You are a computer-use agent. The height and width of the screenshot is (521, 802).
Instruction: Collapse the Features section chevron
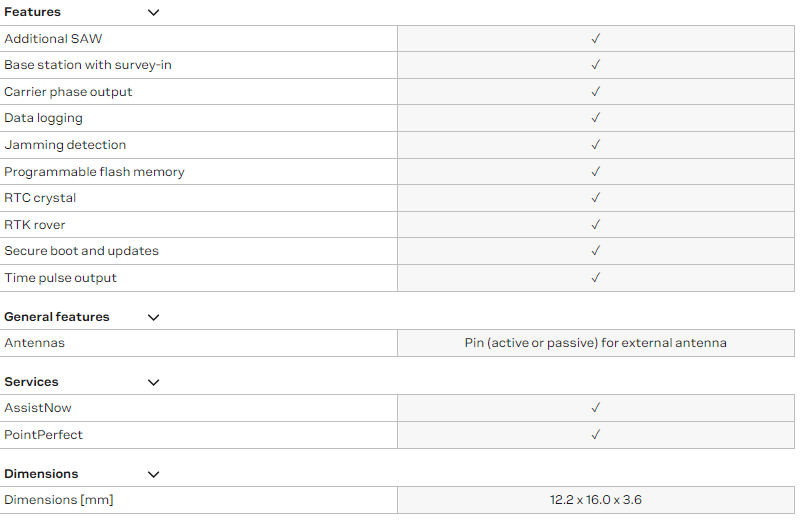pos(153,12)
